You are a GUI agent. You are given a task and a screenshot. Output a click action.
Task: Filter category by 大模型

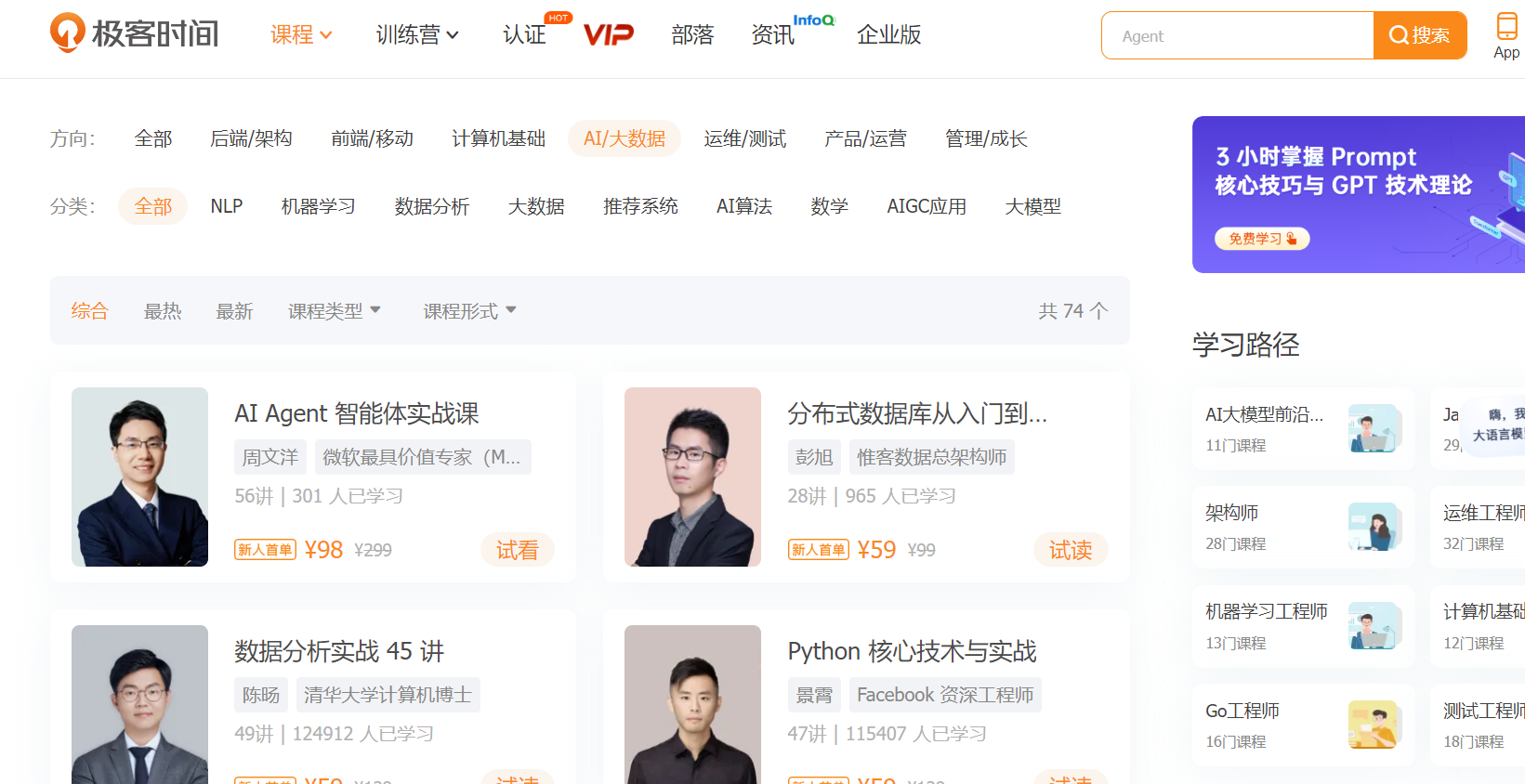coord(1032,206)
